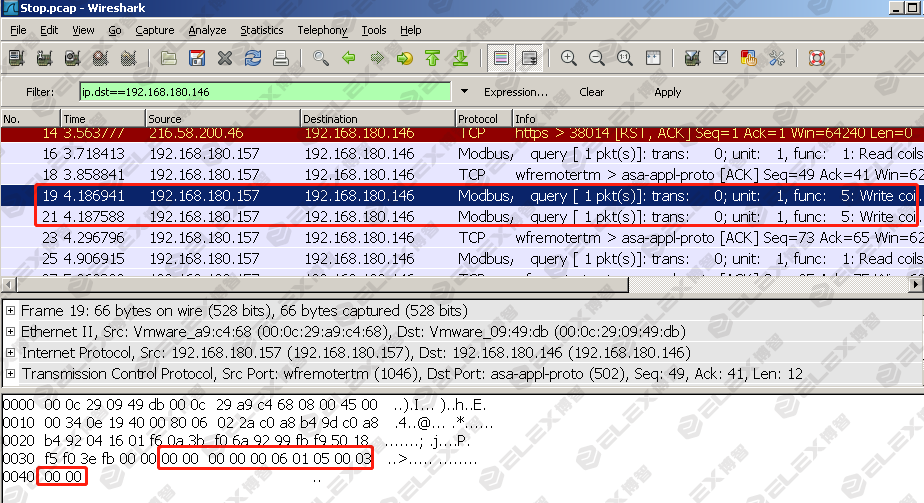Click the Zoom in magnifier icon

pyautogui.click(x=569, y=58)
